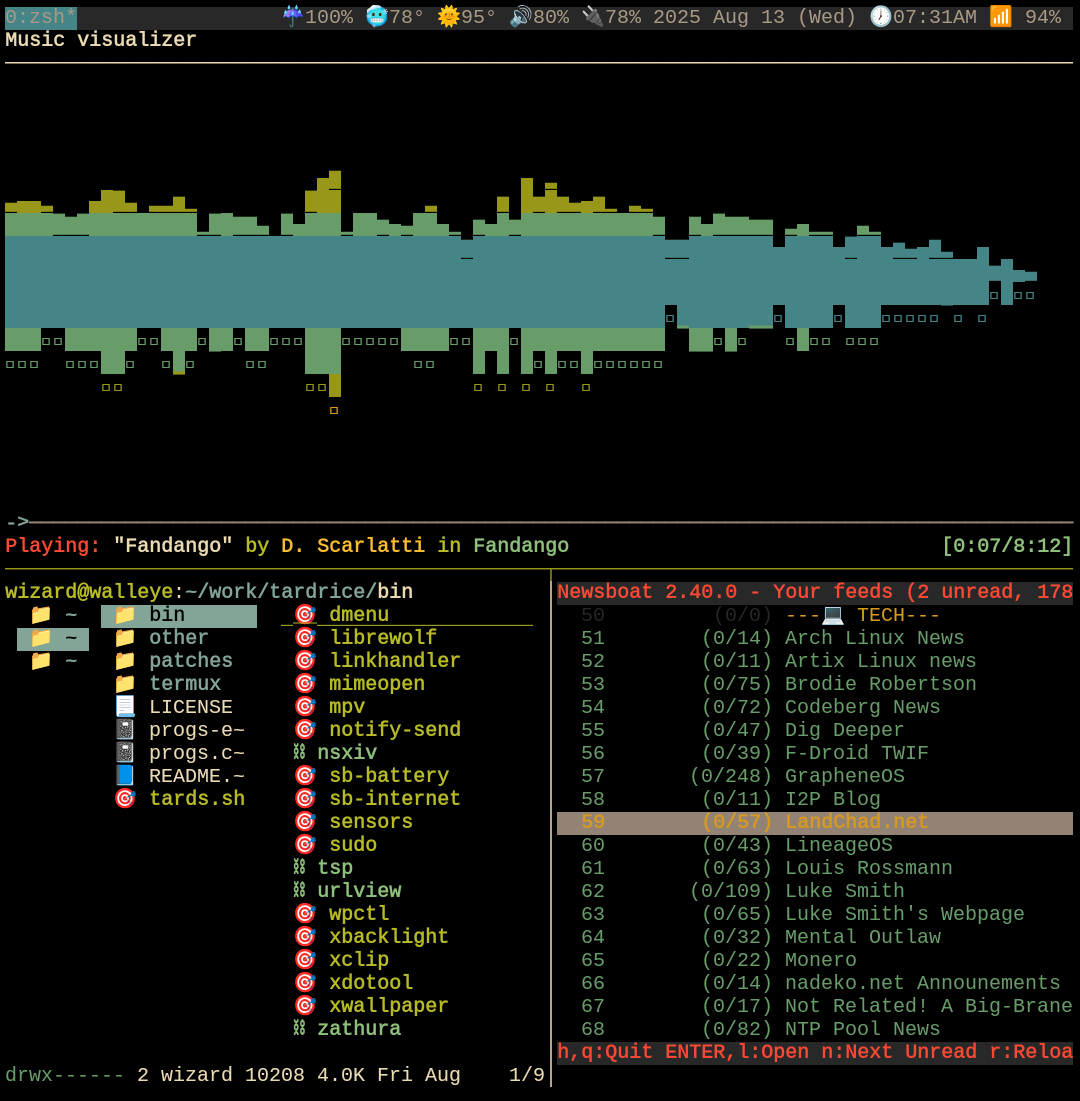Click the volume speaker icon in status bar
The image size is (1080, 1101).
coord(519,17)
